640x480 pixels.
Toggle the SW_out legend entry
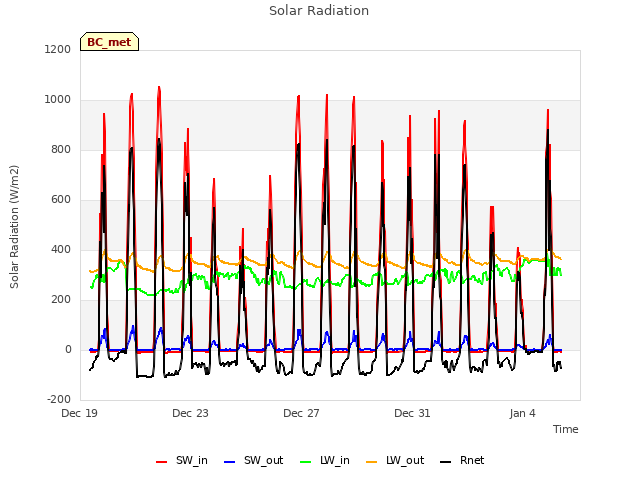coord(253,460)
